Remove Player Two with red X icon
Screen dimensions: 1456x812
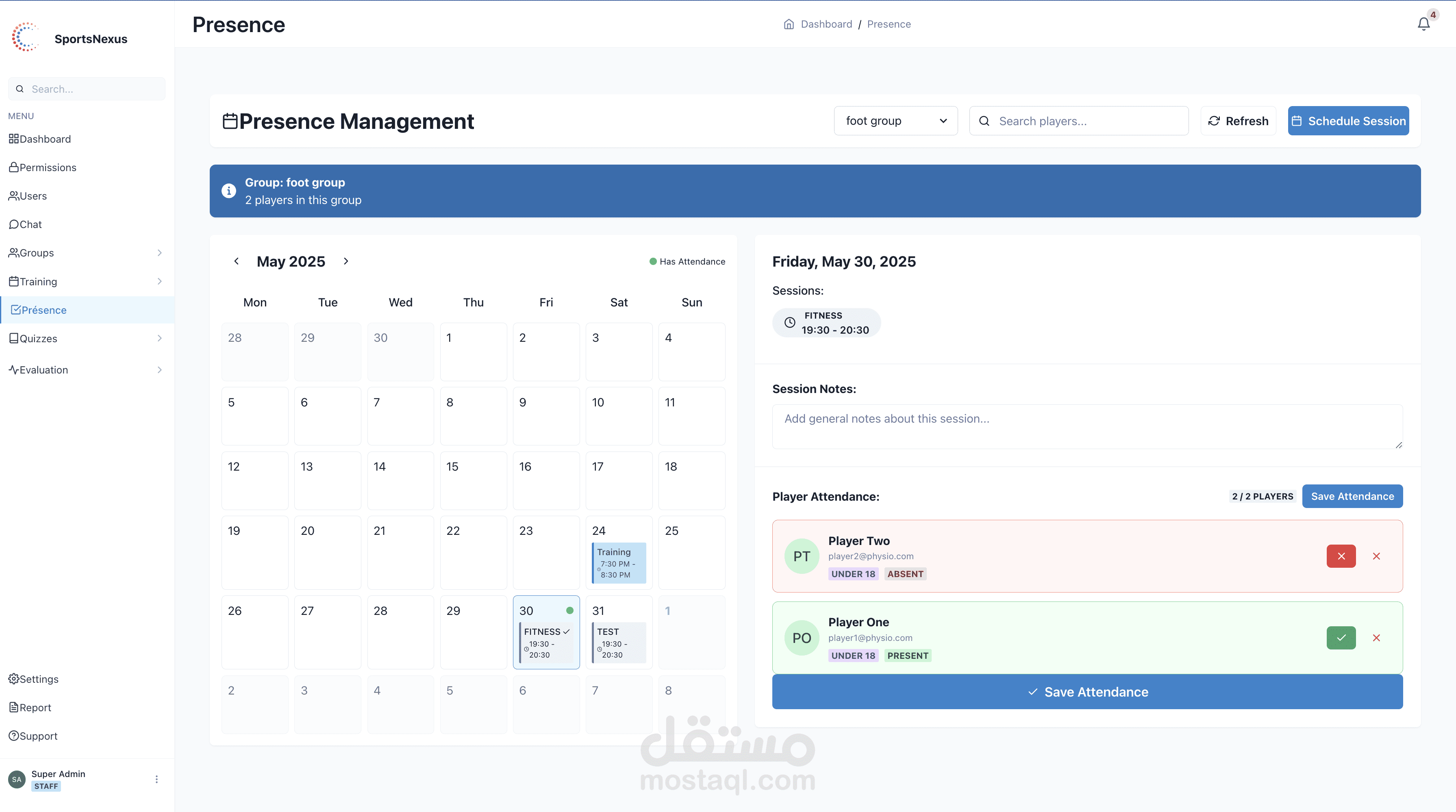click(1376, 556)
